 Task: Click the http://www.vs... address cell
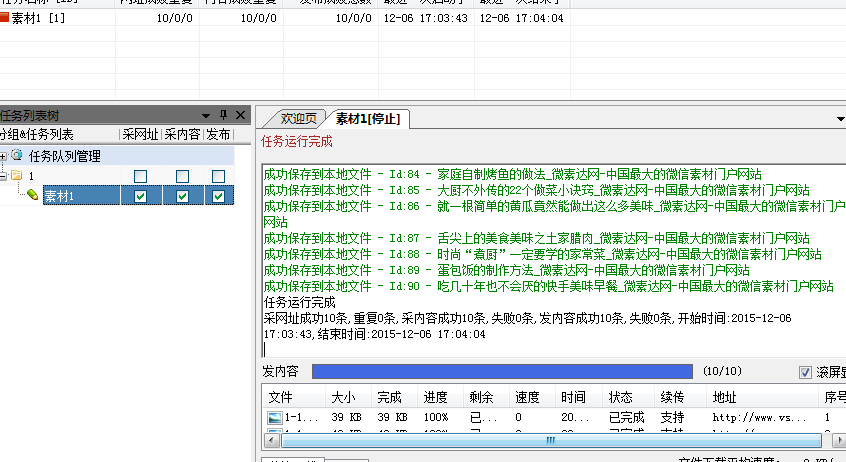(759, 417)
